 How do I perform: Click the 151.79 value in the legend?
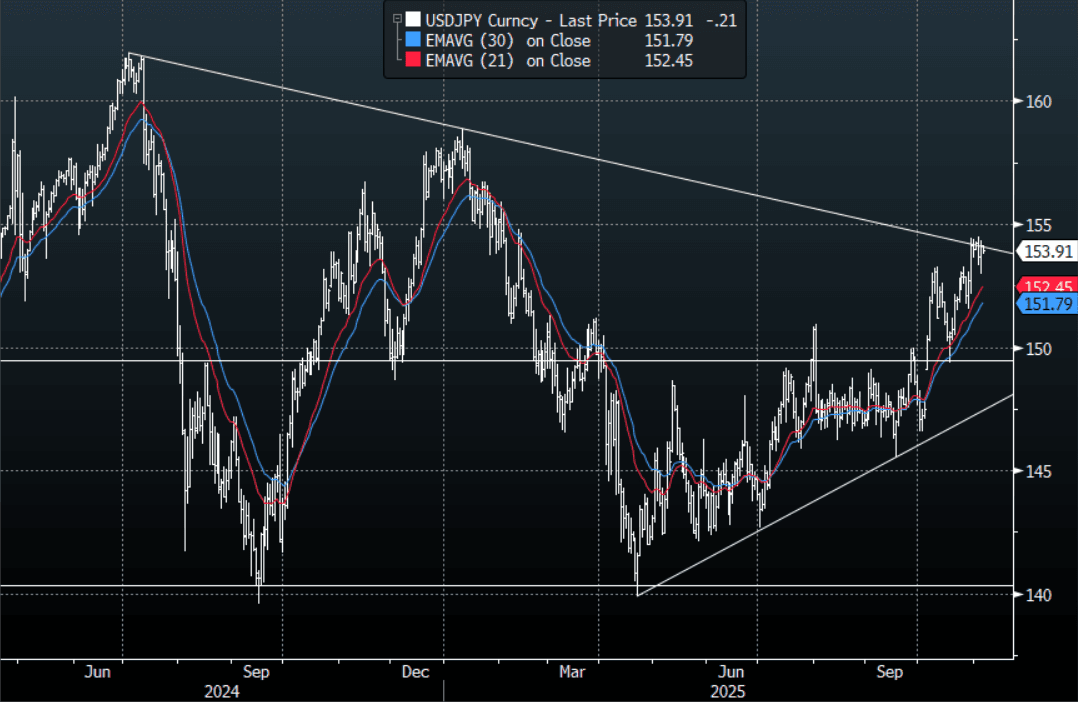668,41
